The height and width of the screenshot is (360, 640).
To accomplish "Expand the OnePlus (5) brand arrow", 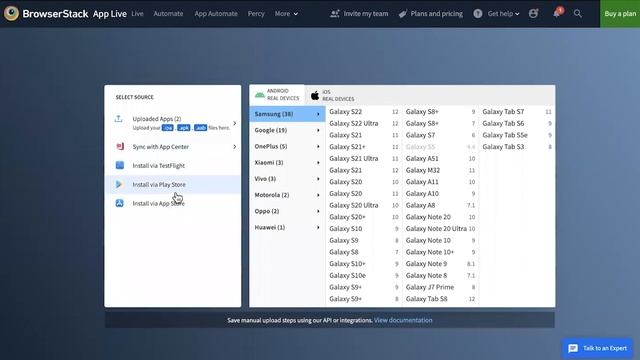I will tap(318, 147).
